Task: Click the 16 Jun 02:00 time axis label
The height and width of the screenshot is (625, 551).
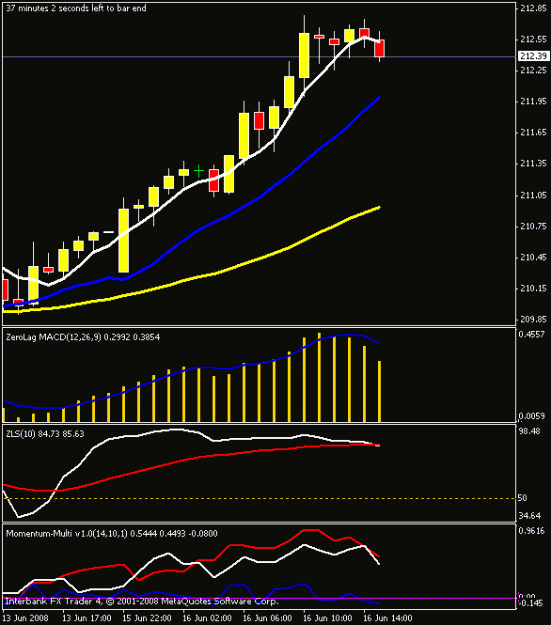Action: [x=207, y=618]
